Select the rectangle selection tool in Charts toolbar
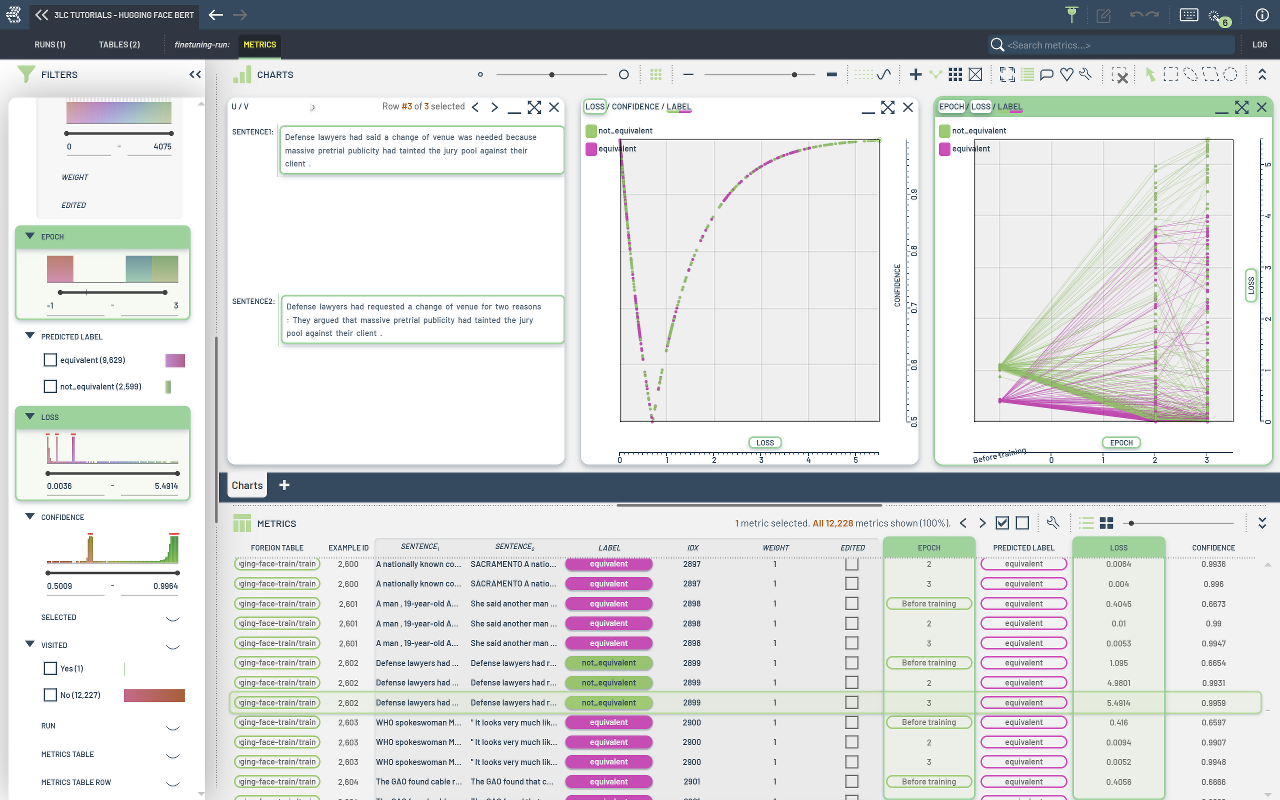The height and width of the screenshot is (800, 1280). (1170, 74)
